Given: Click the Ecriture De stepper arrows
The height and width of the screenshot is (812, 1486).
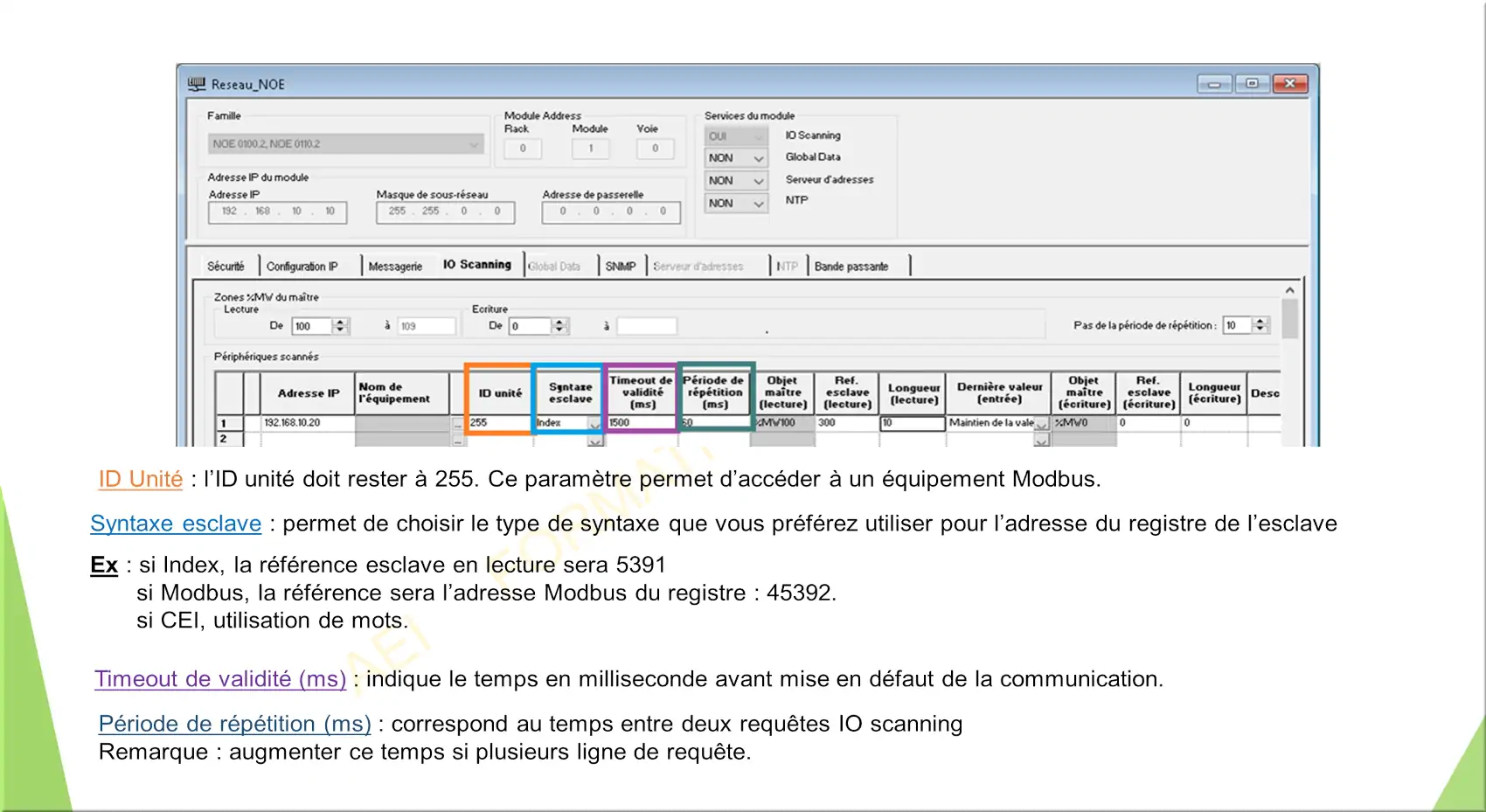Looking at the screenshot, I should click(559, 326).
